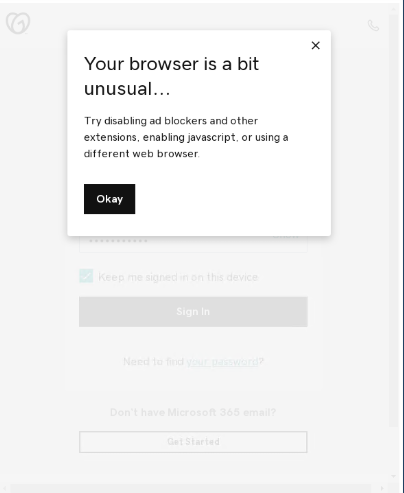Click the Okay button in the dialog
The width and height of the screenshot is (404, 493).
[x=109, y=199]
